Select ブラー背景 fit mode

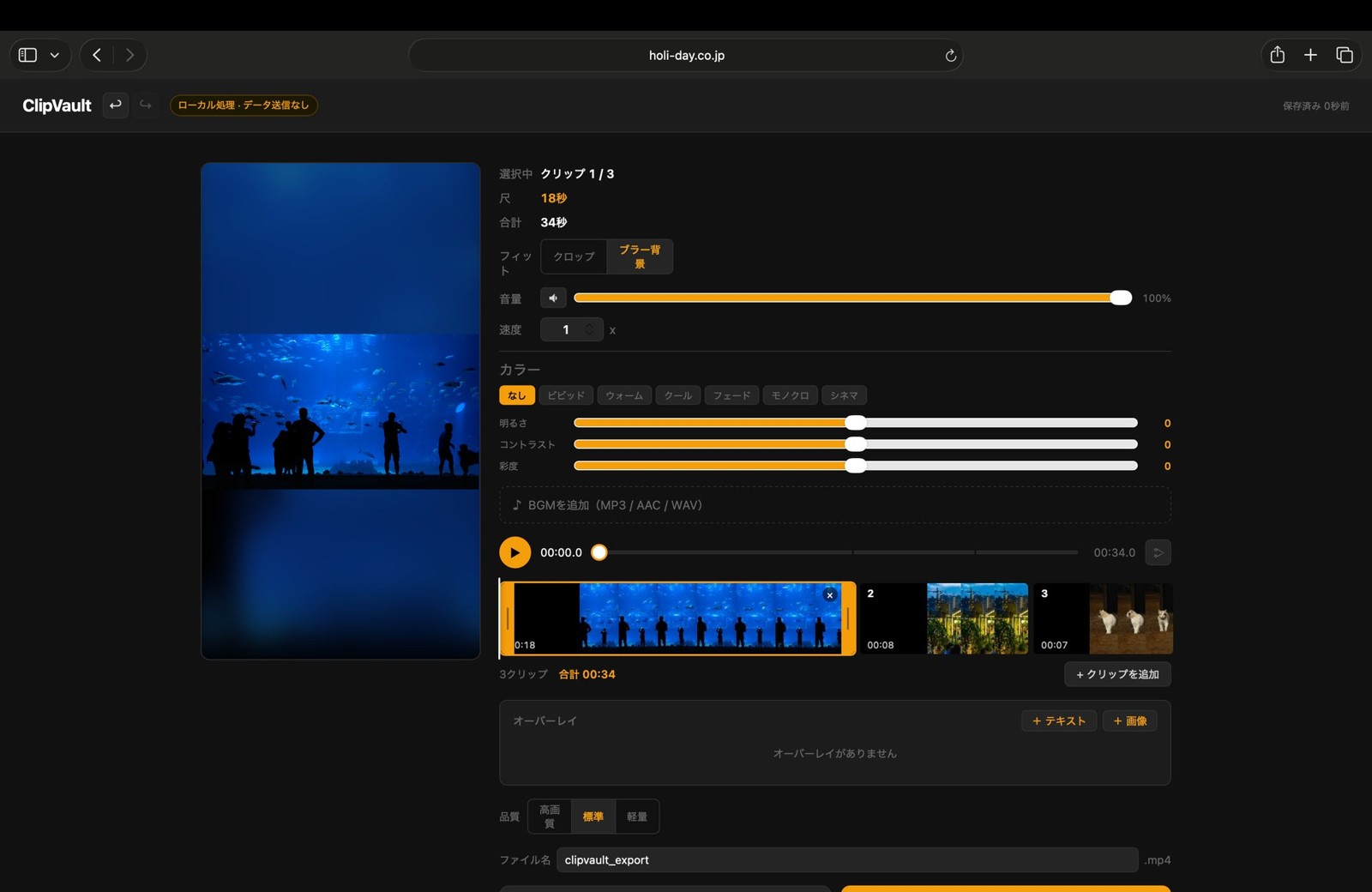click(640, 256)
